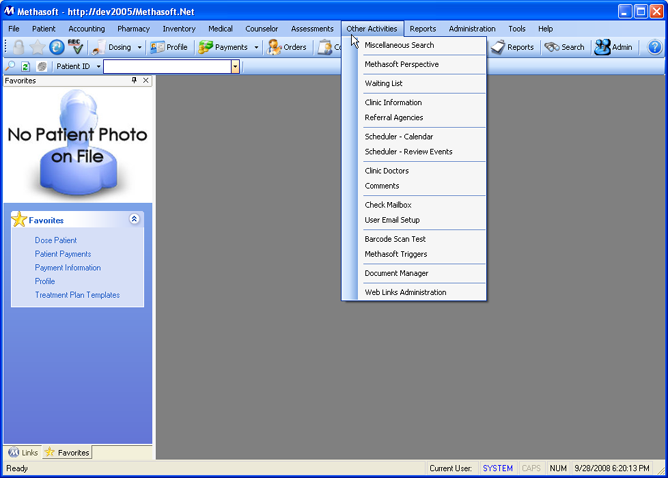Click the green refresh document icon
Viewport: 668px width, 478px height.
26,66
